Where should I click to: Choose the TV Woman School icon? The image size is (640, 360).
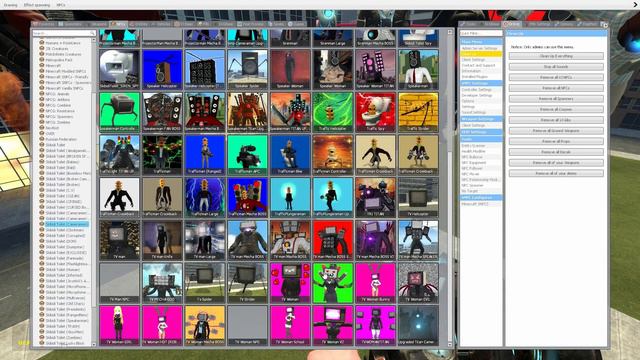click(290, 325)
